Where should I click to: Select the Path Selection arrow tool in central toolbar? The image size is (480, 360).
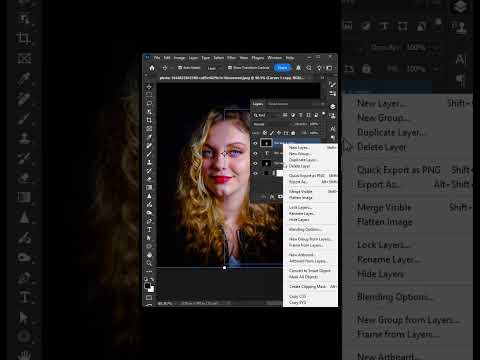[149, 238]
